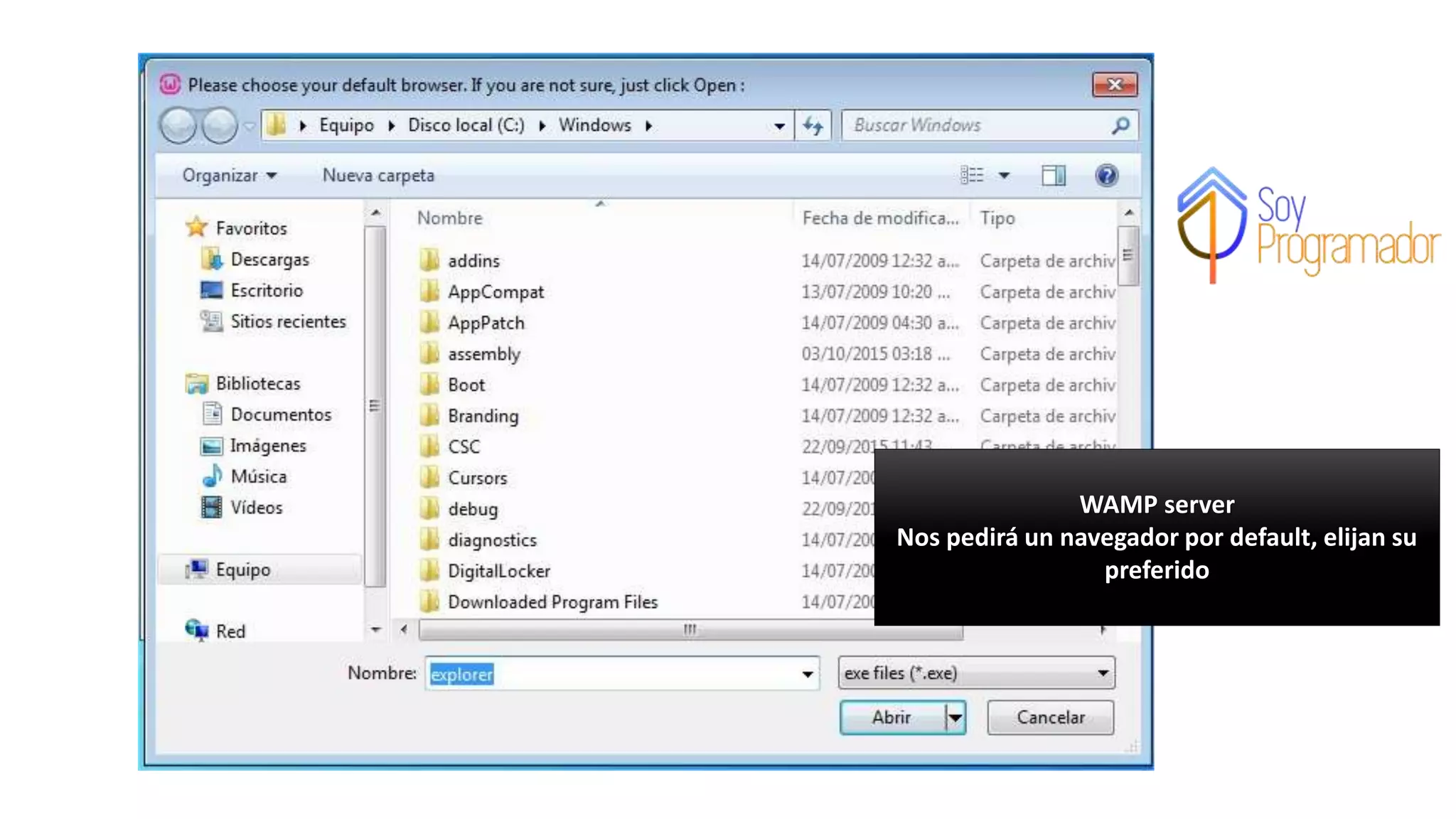This screenshot has height=819, width=1456.
Task: Open the Organizar dropdown menu
Action: [229, 175]
